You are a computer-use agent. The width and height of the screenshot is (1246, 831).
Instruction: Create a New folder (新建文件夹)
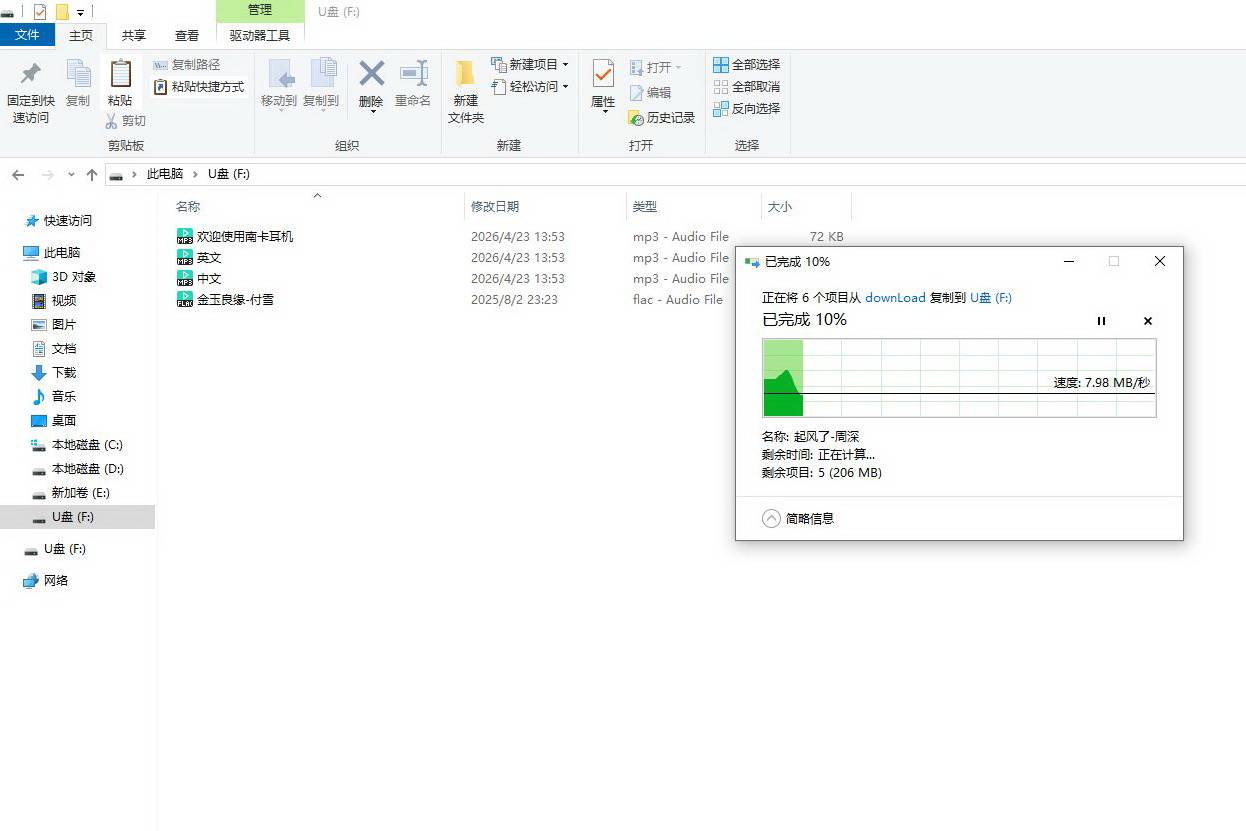[465, 90]
